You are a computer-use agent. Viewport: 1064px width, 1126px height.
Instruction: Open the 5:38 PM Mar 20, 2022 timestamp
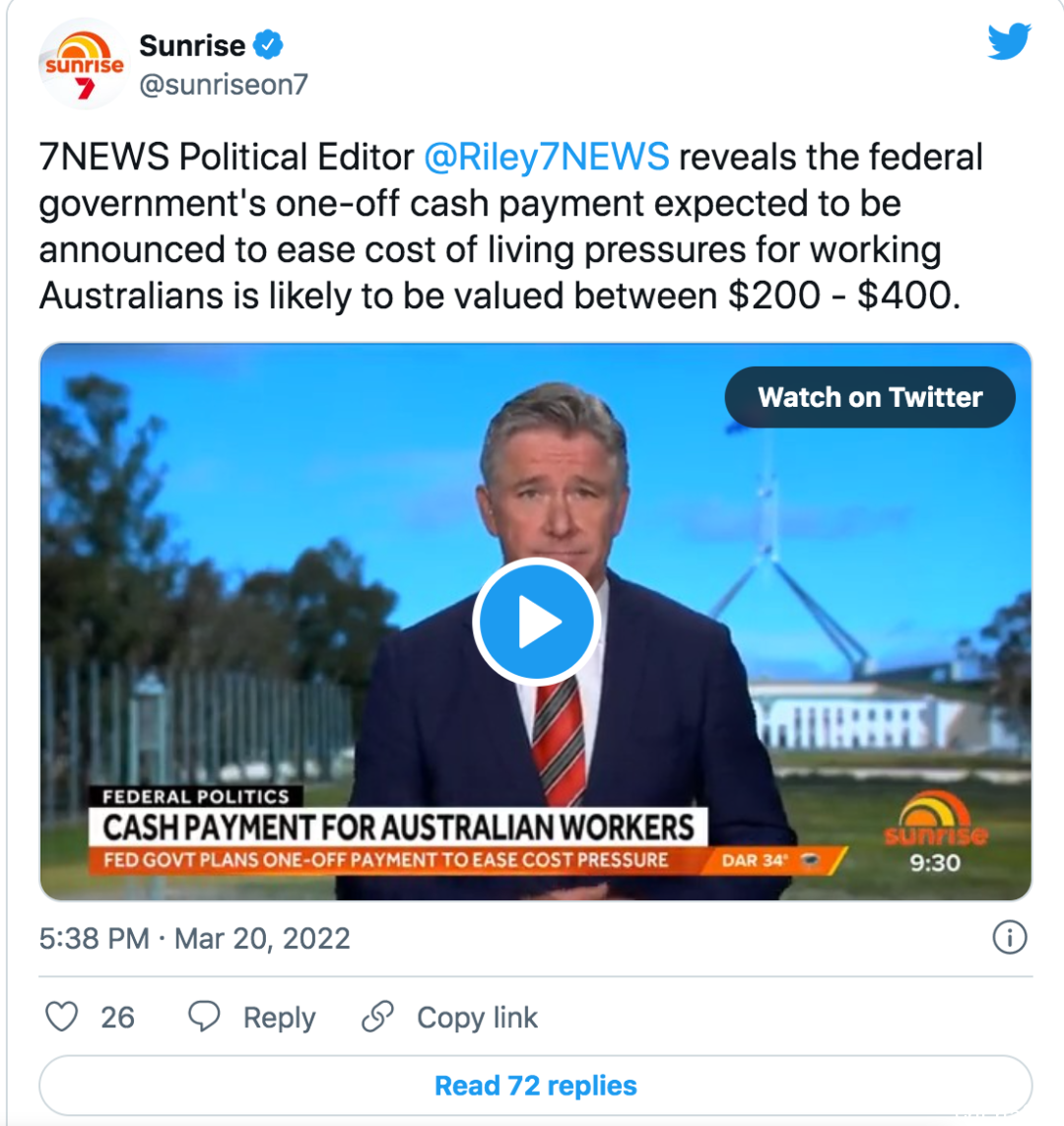point(194,939)
